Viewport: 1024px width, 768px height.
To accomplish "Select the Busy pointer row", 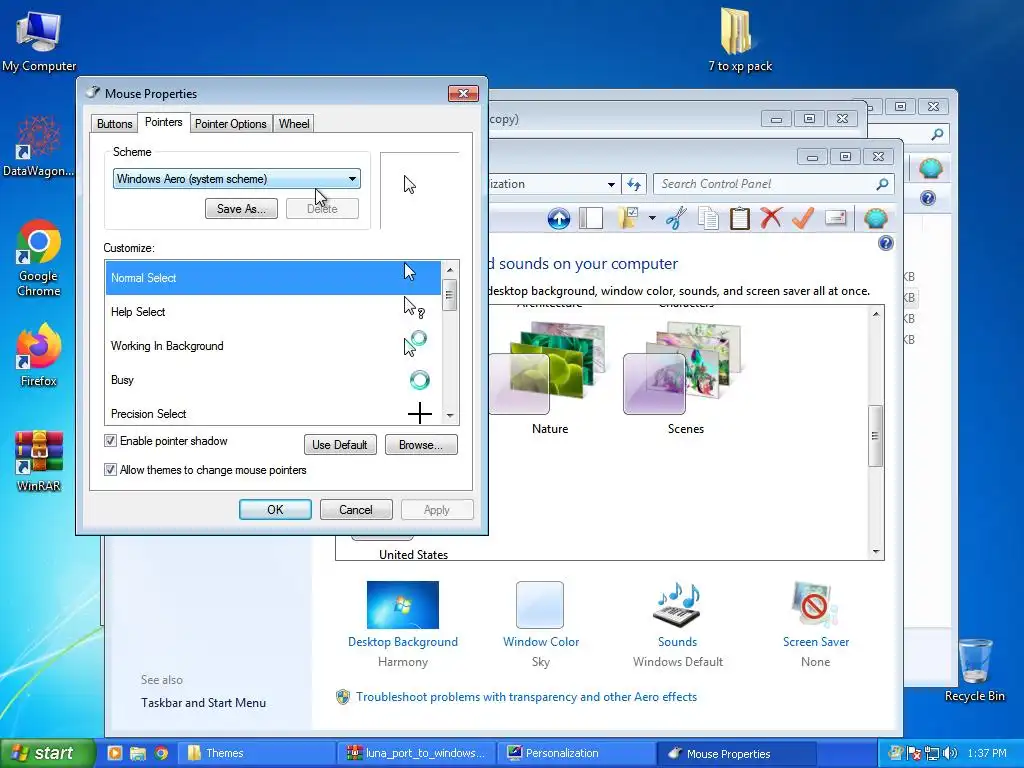I will pos(273,379).
